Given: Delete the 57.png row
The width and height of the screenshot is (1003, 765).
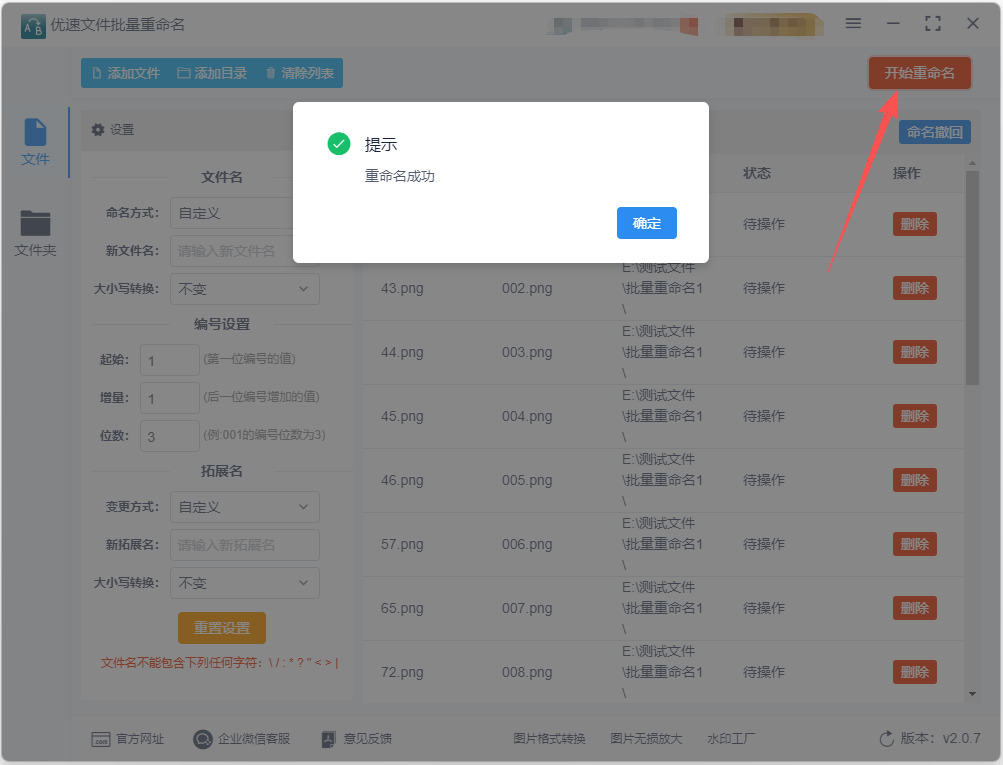Looking at the screenshot, I should click(915, 544).
